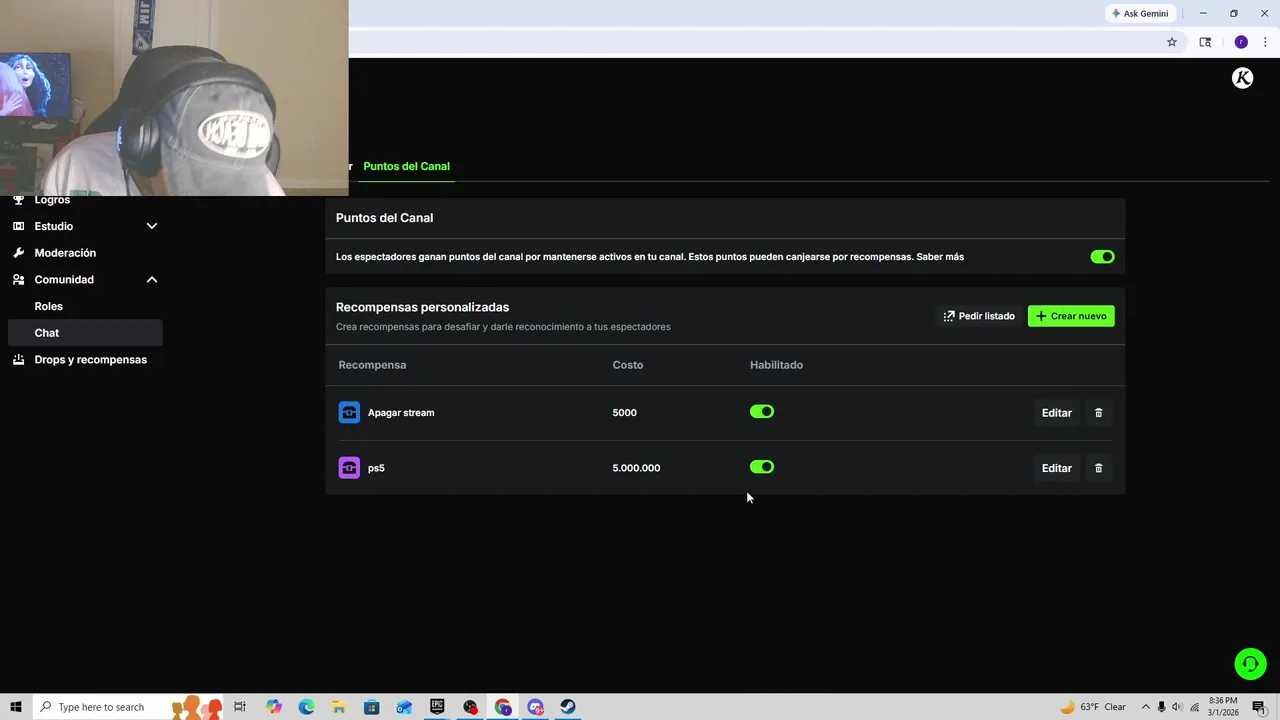Bookmark this page with the star icon
1280x720 pixels.
(x=1172, y=42)
